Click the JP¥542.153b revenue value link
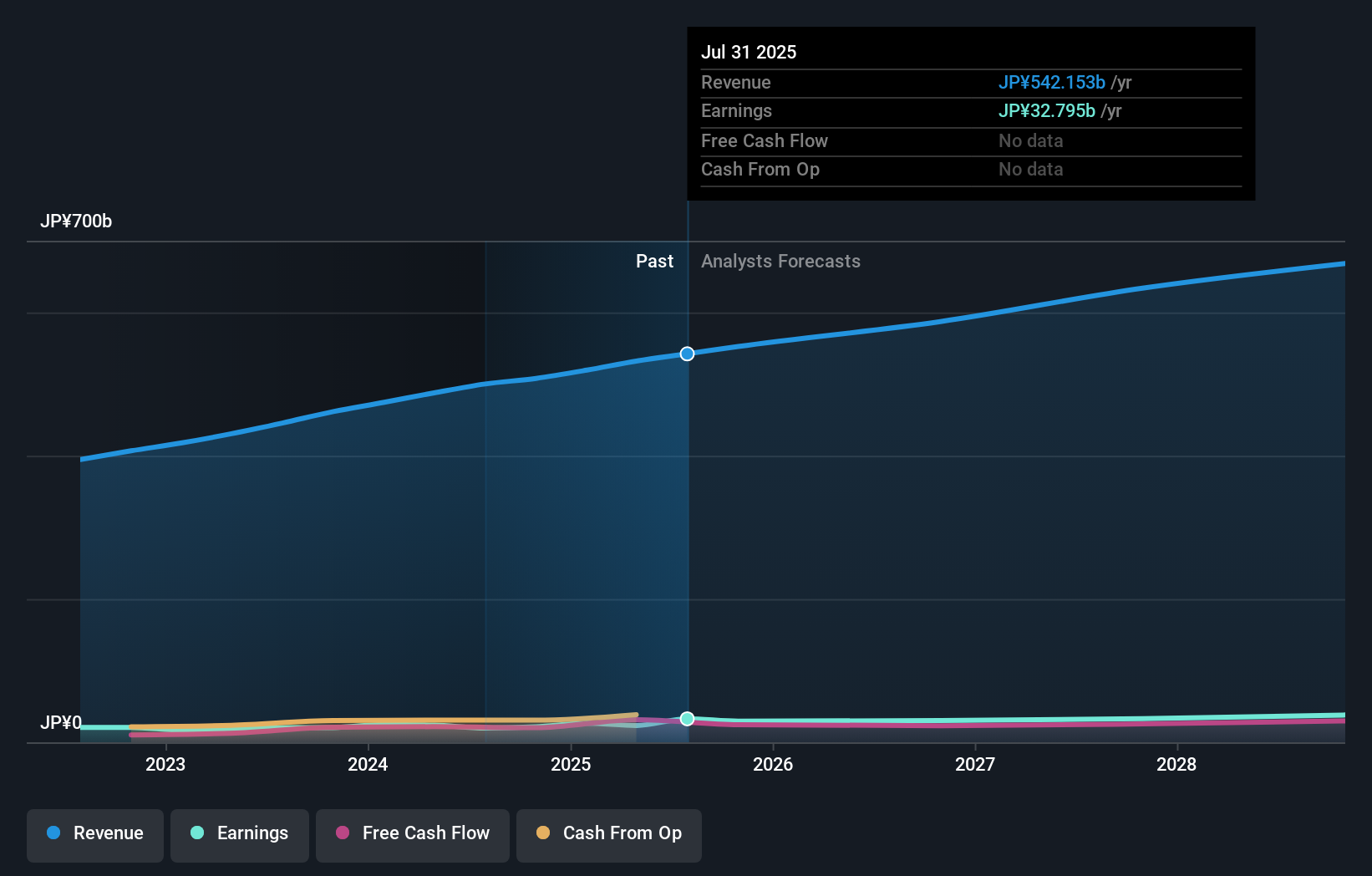The height and width of the screenshot is (876, 1372). (1052, 83)
